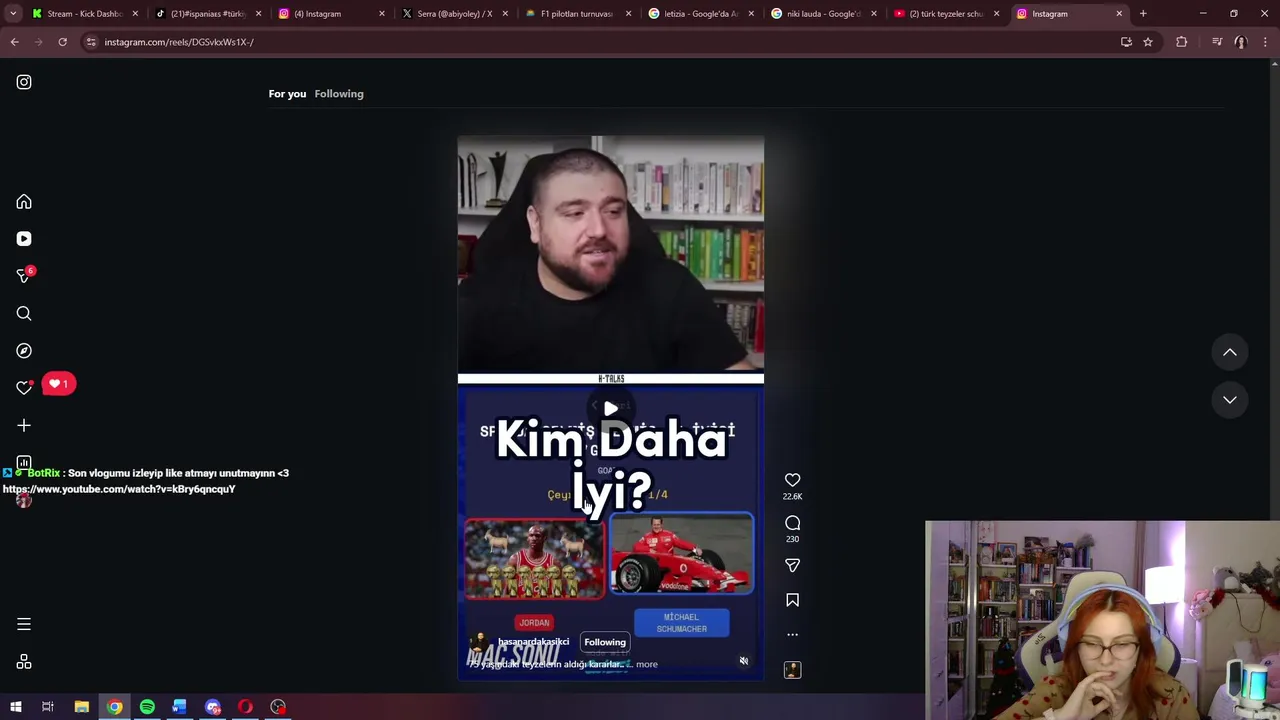Image resolution: width=1280 pixels, height=720 pixels.
Task: Switch to niki lauda Google tab
Action: coord(822,14)
